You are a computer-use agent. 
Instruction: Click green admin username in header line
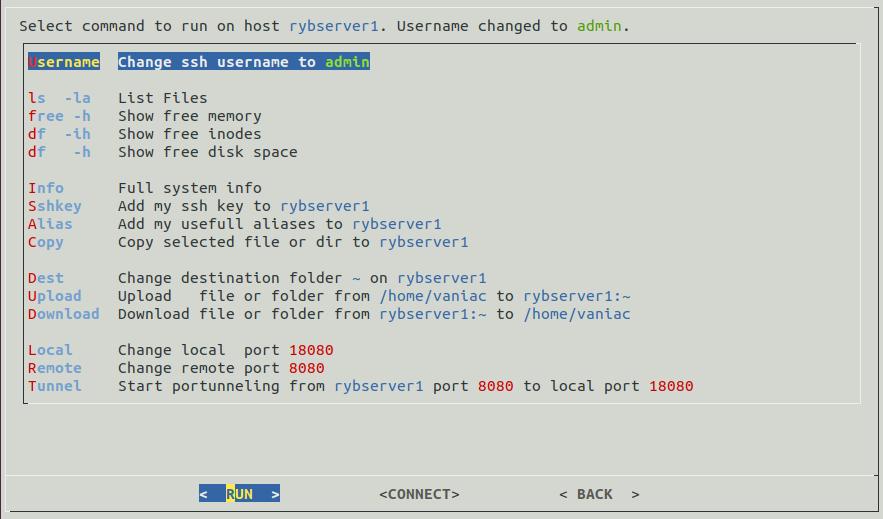(599, 26)
